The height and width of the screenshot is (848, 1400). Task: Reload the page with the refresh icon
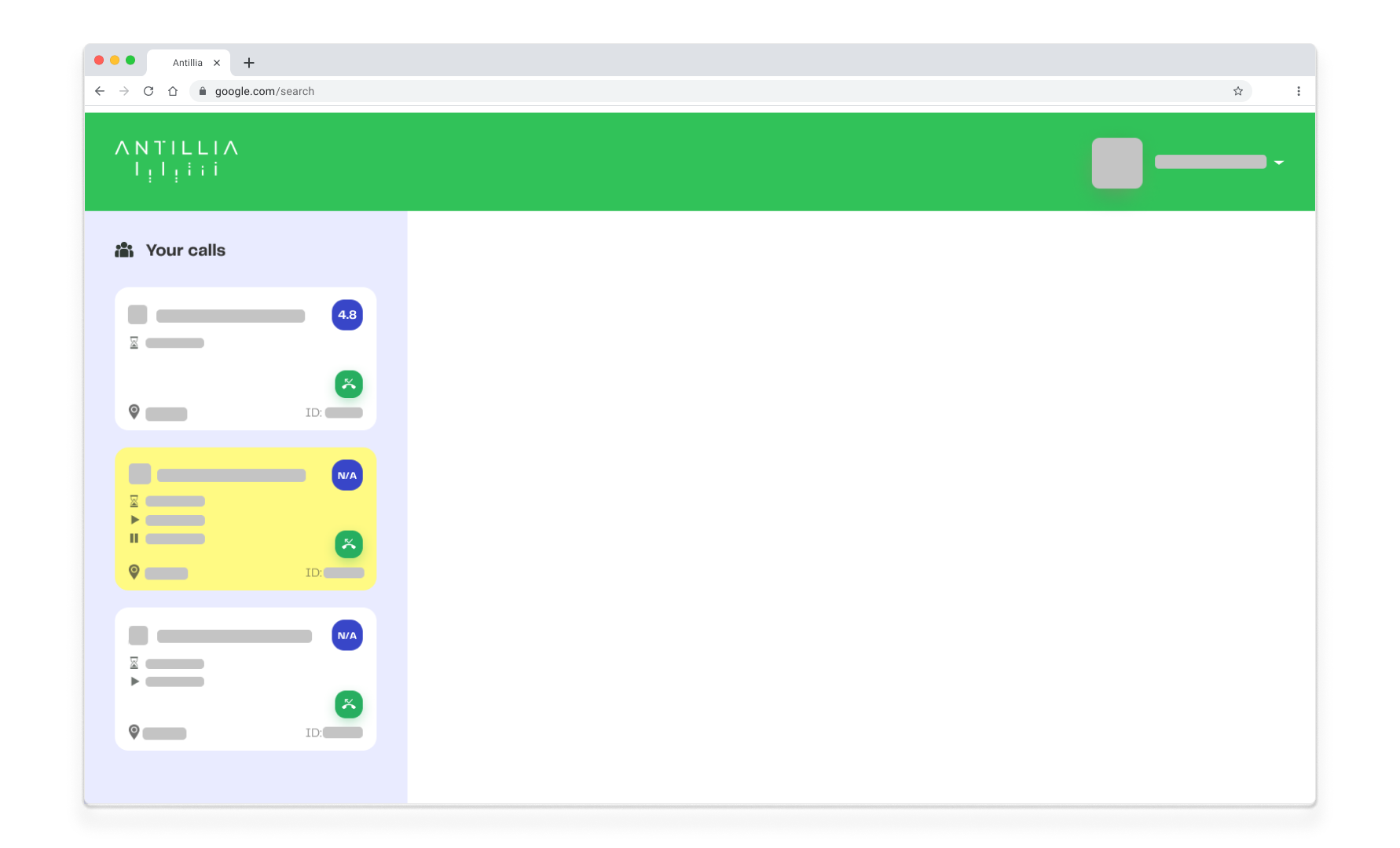pyautogui.click(x=148, y=91)
